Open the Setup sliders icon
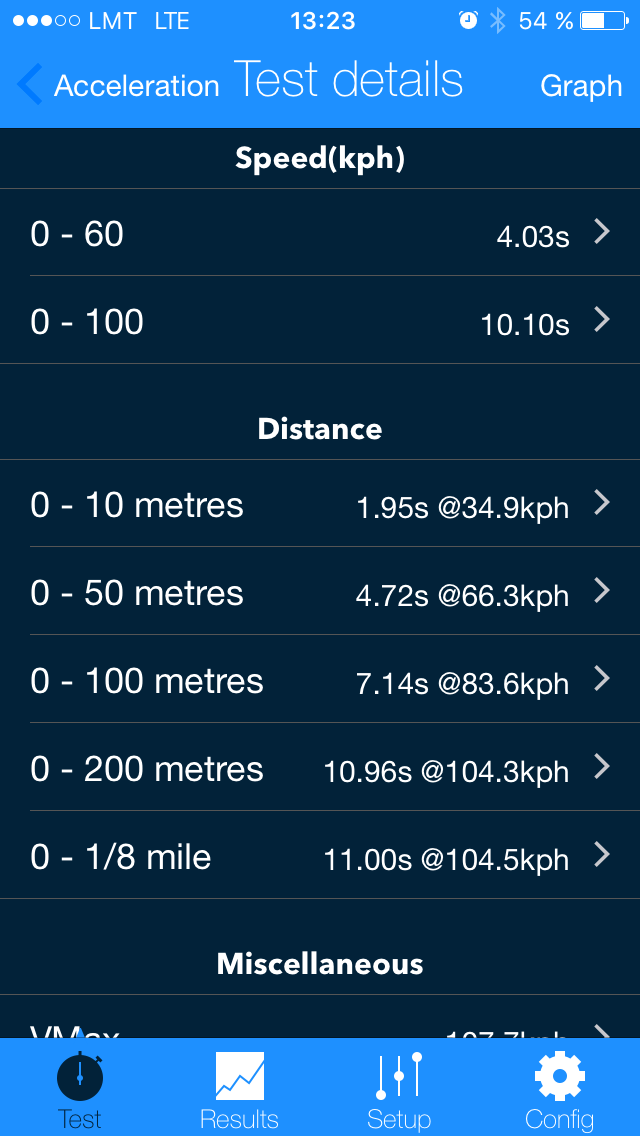Image resolution: width=640 pixels, height=1136 pixels. click(399, 1076)
